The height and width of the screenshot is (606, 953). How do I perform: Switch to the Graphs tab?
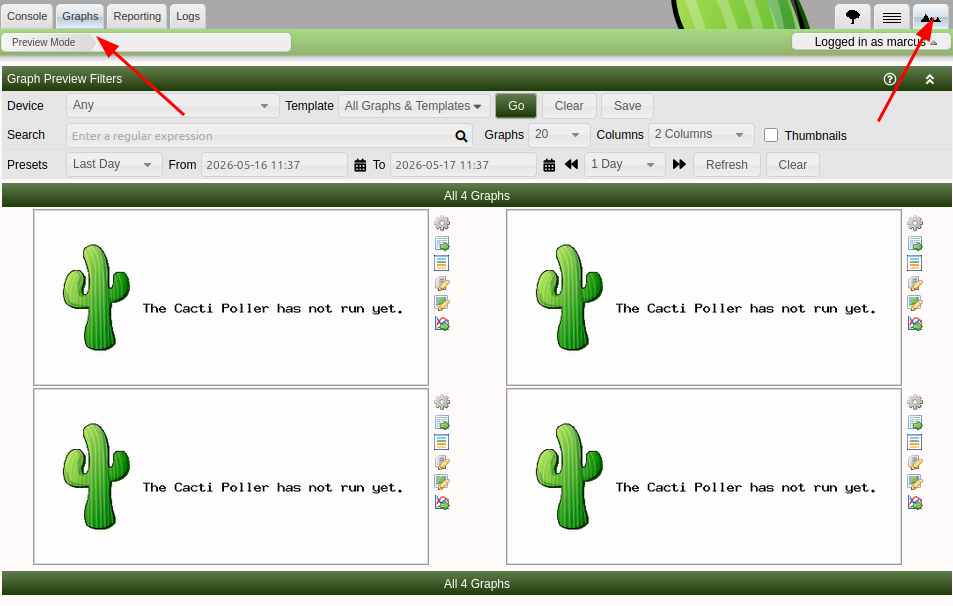[x=80, y=16]
